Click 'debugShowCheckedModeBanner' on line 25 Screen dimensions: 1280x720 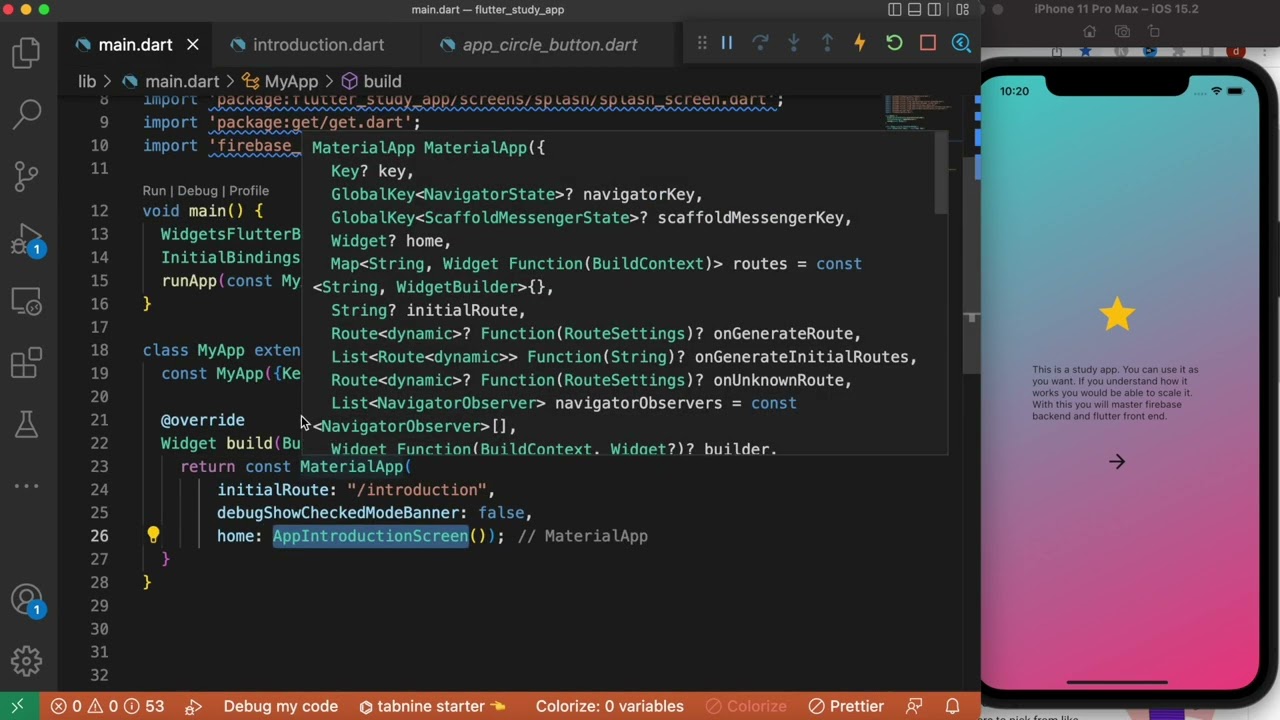pos(338,513)
